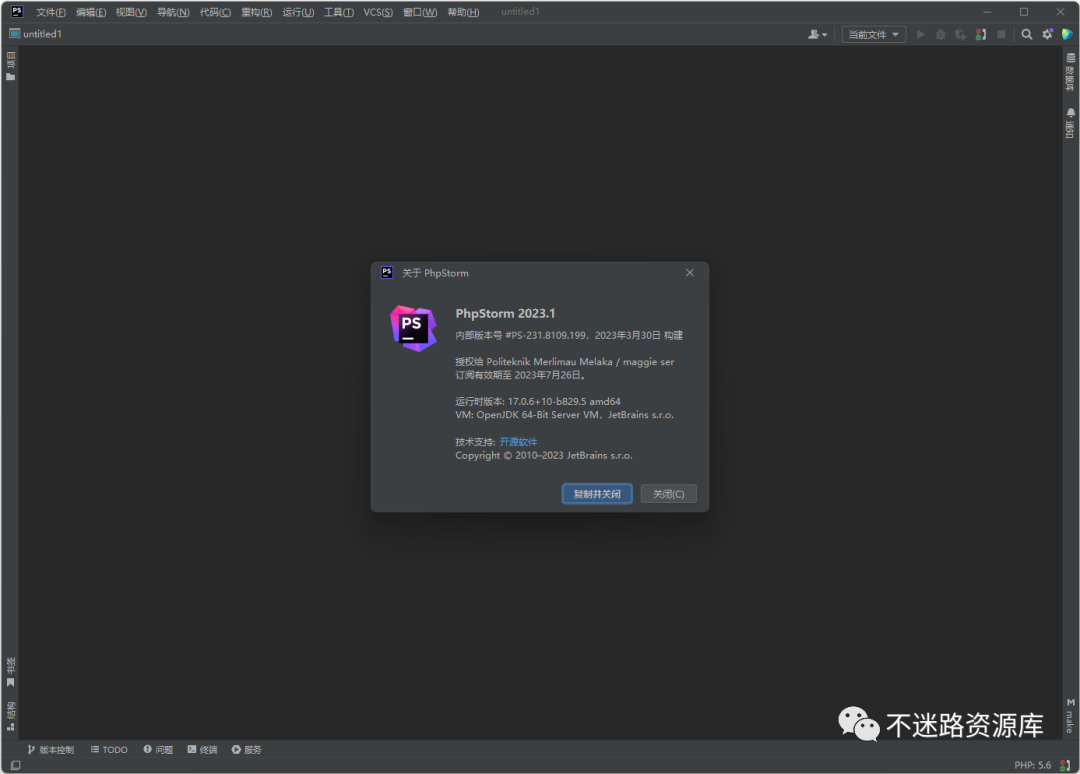
Task: Open the 书签 bookmarks tool window
Action: point(10,672)
